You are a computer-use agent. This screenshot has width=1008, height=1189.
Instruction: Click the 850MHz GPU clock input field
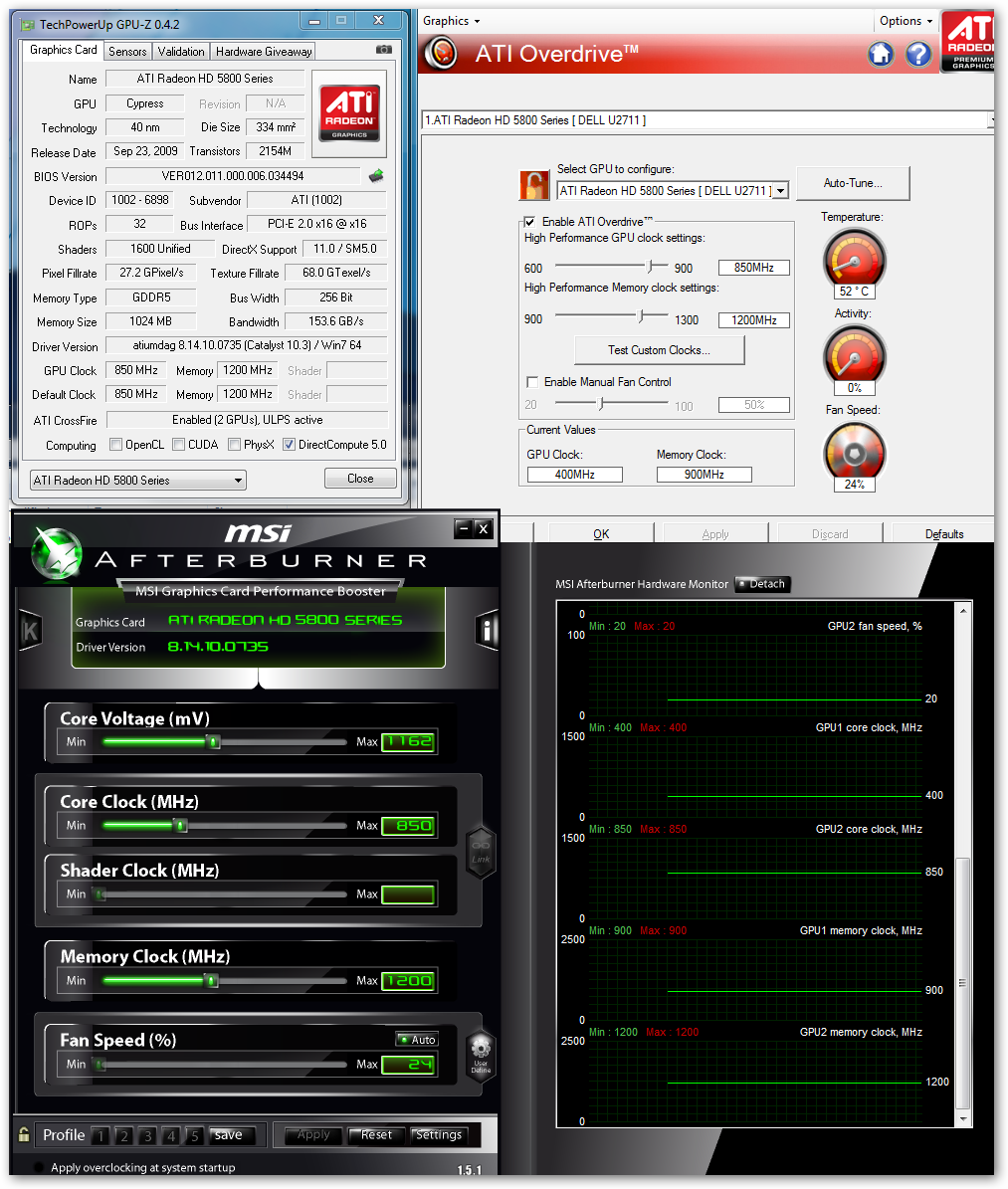point(754,268)
